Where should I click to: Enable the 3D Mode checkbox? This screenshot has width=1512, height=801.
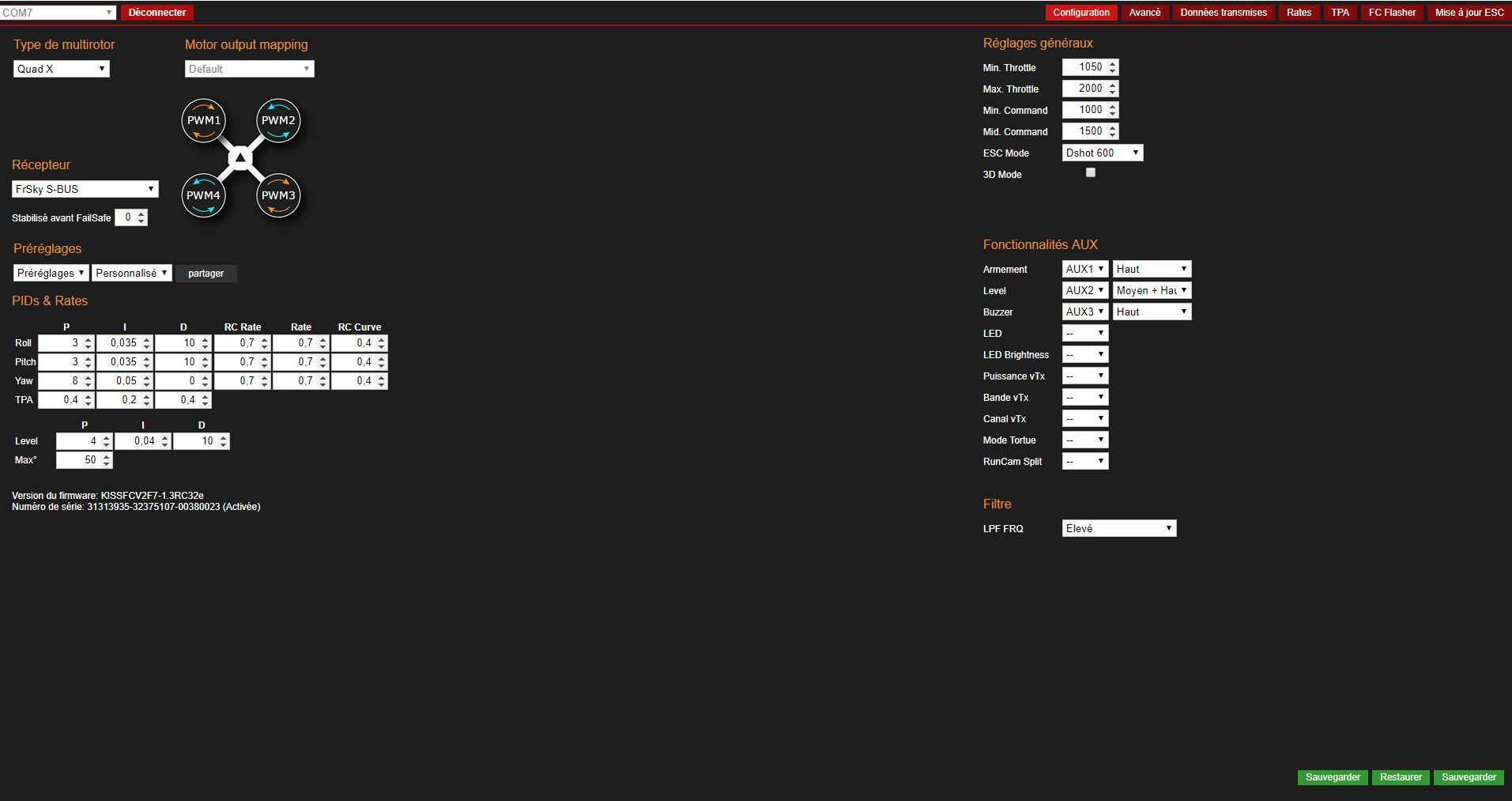(x=1091, y=172)
